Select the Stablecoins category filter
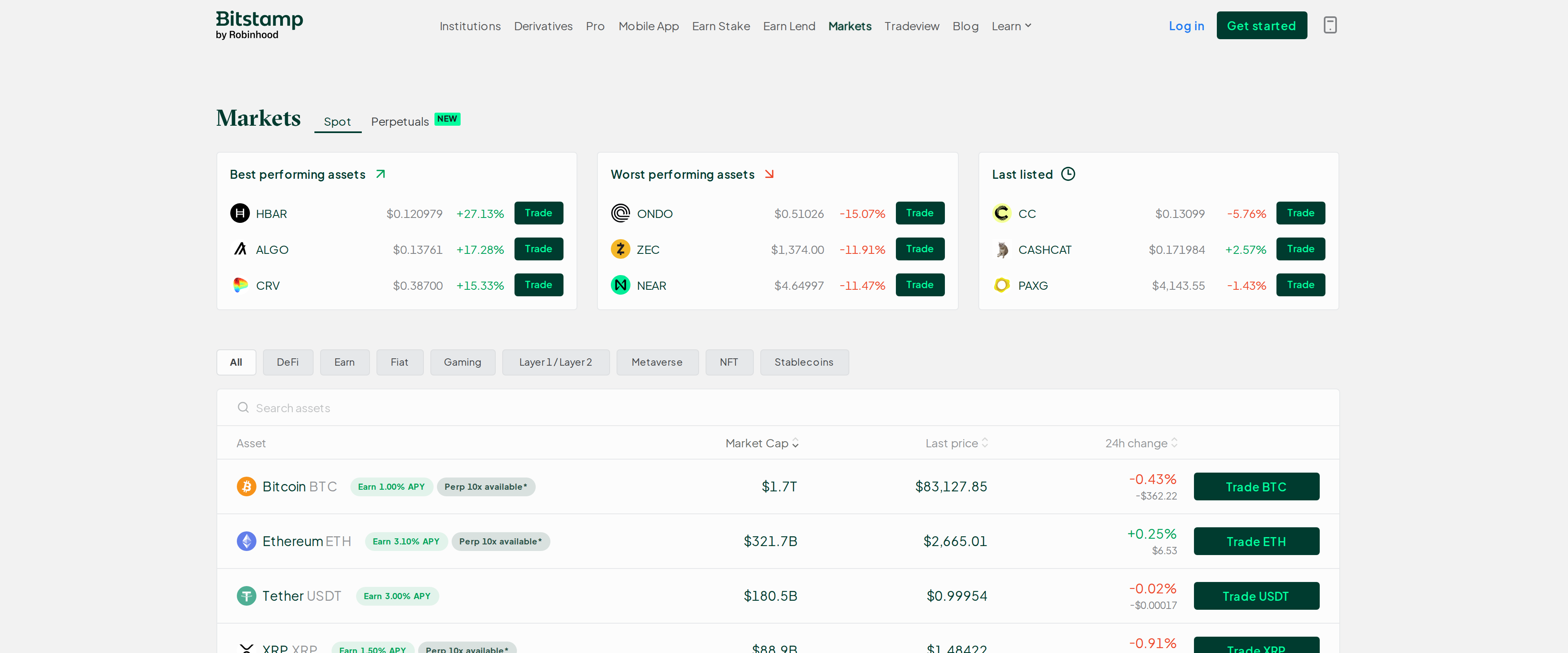 (804, 362)
